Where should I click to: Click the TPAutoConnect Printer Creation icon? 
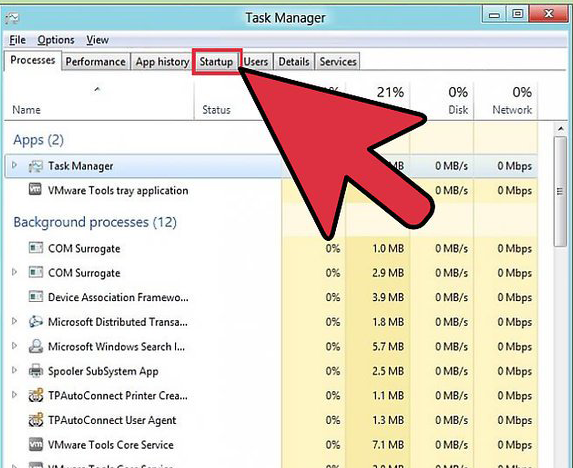[x=35, y=395]
